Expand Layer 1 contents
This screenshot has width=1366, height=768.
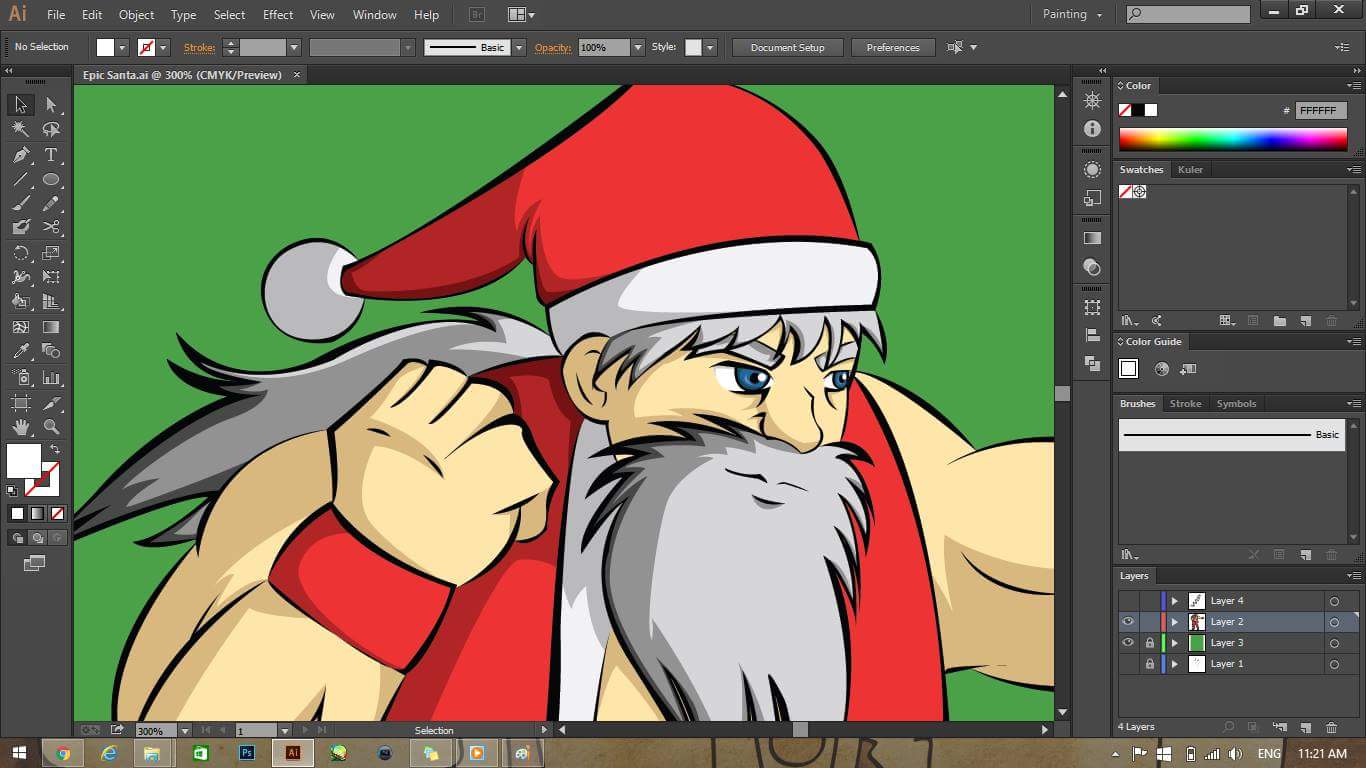pyautogui.click(x=1175, y=664)
